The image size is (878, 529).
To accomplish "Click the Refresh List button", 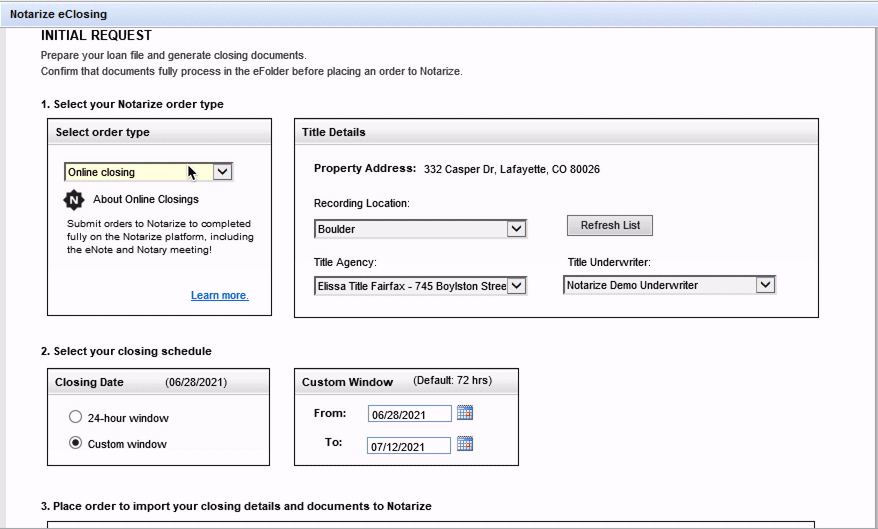I will pyautogui.click(x=610, y=225).
